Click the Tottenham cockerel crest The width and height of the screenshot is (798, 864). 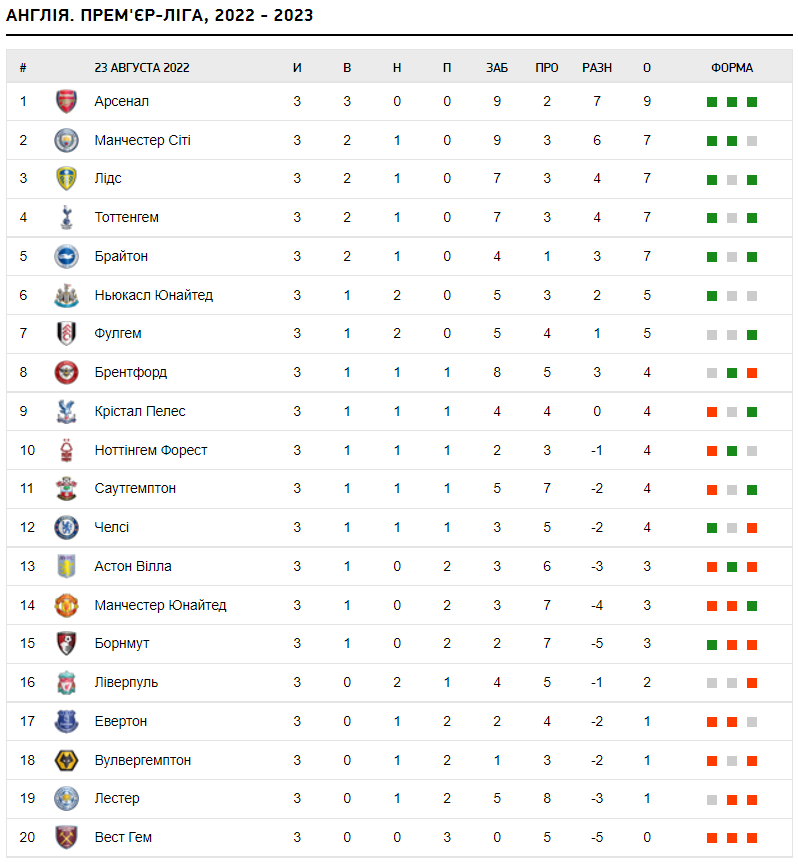pyautogui.click(x=66, y=218)
